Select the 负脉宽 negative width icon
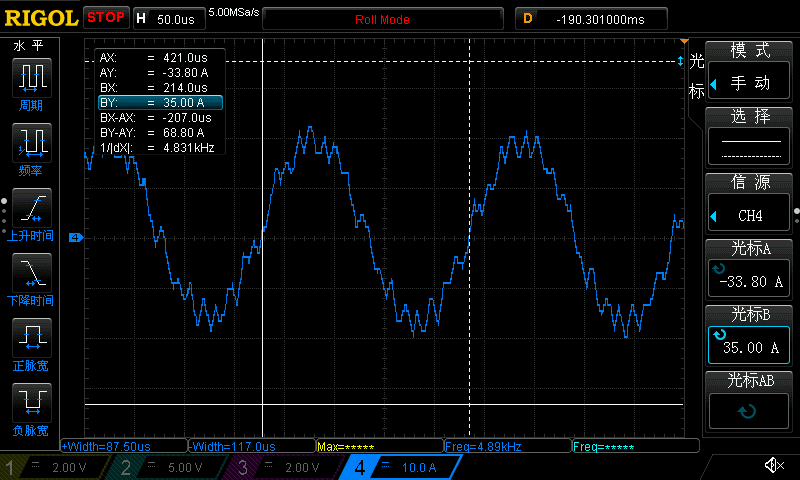800x480 pixels. pos(31,402)
